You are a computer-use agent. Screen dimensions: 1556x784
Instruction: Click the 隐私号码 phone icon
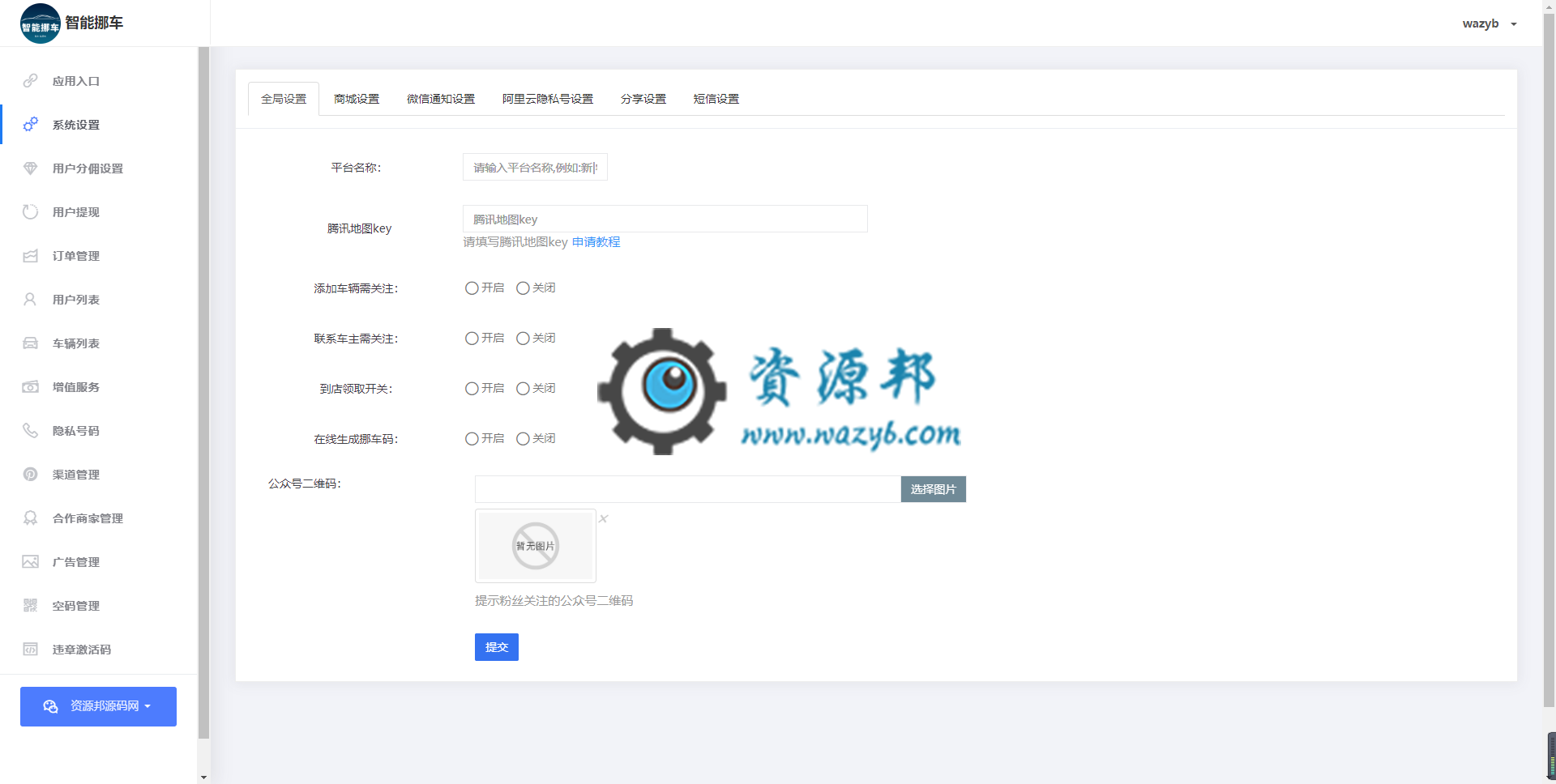[x=30, y=431]
